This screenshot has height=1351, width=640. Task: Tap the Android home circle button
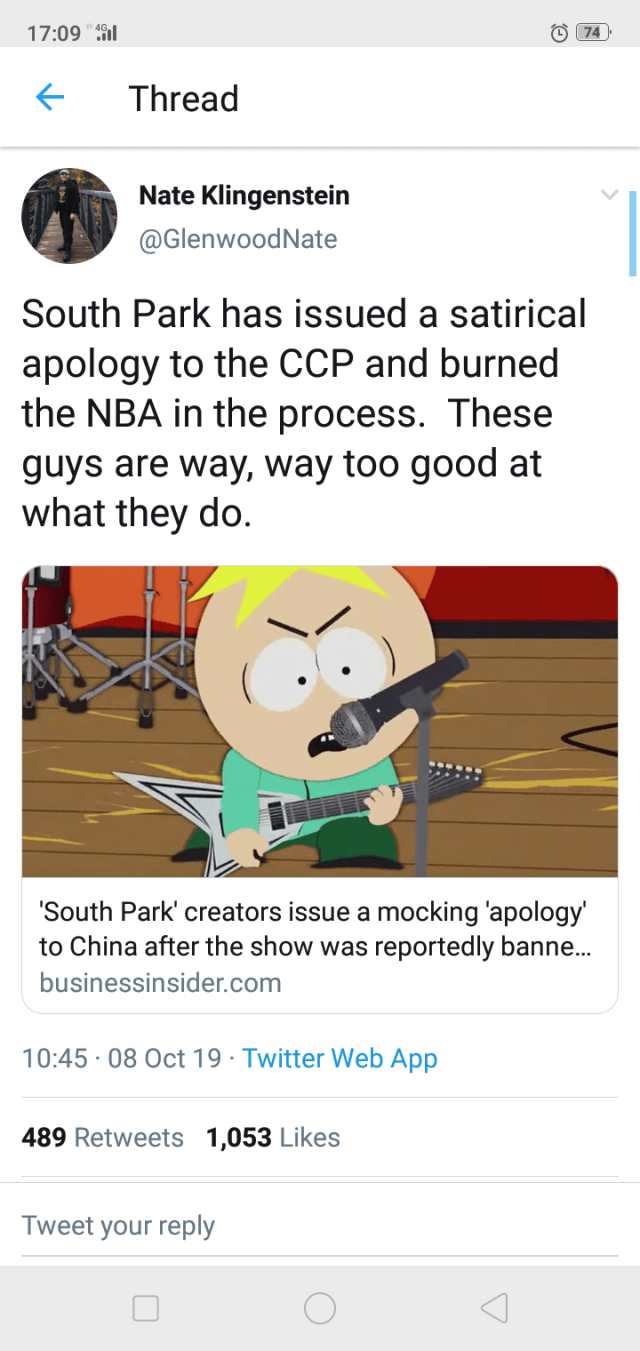pos(320,1308)
